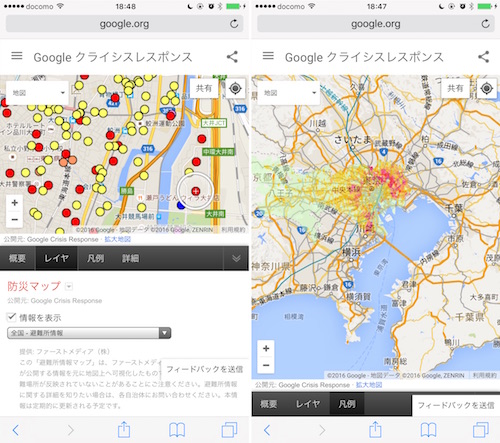
Task: Tap 防災マップ heading text
Action: [34, 286]
